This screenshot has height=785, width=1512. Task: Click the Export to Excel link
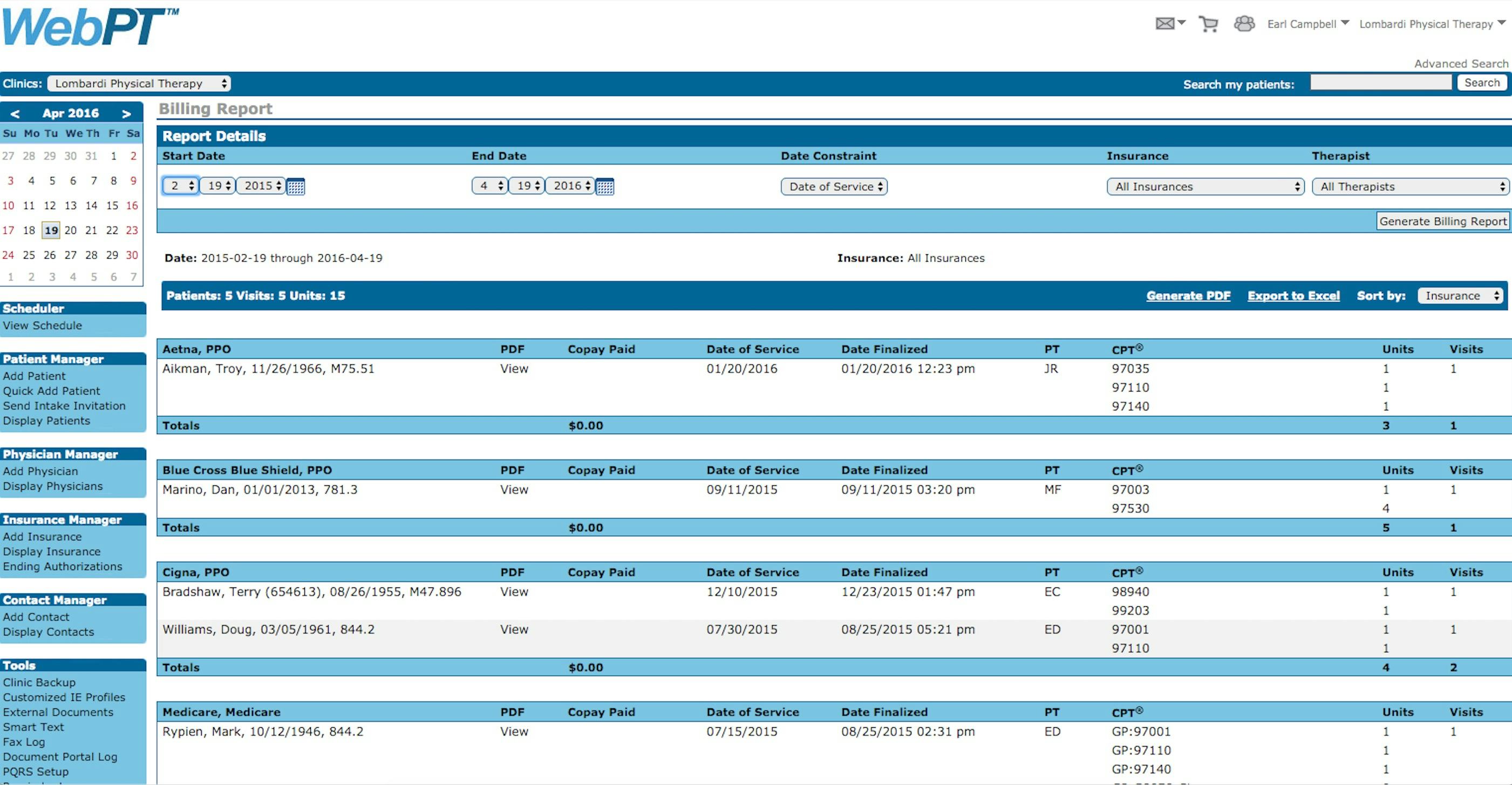click(x=1293, y=296)
